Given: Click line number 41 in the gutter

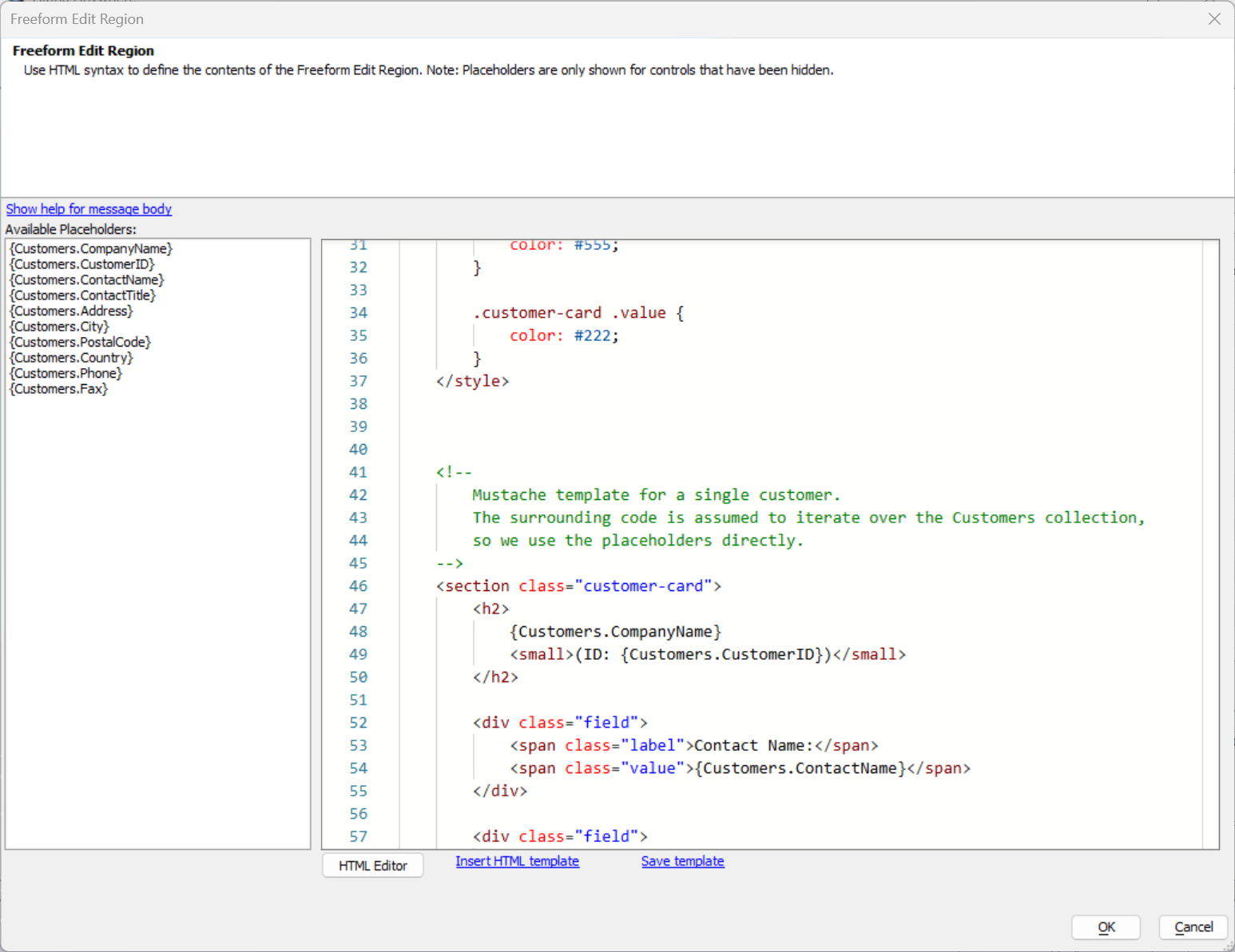Looking at the screenshot, I should (x=358, y=472).
